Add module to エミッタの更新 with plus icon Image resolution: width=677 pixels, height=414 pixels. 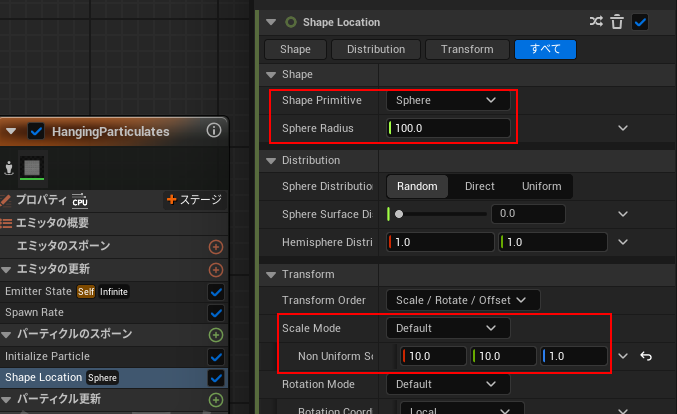click(x=215, y=269)
